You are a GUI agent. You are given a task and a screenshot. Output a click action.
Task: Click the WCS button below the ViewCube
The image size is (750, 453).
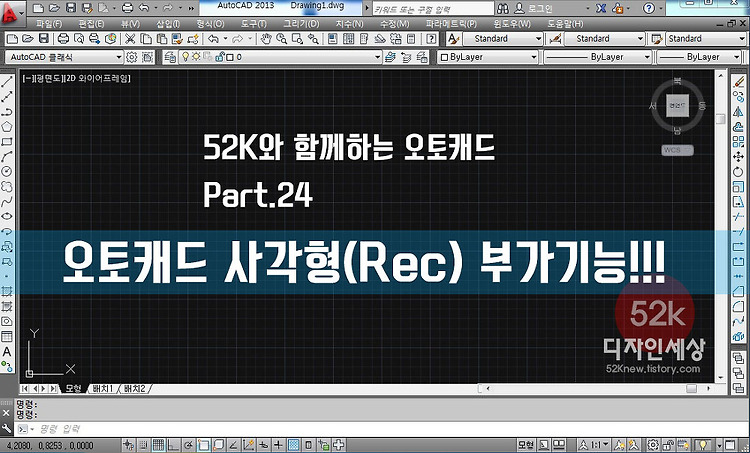[x=677, y=150]
